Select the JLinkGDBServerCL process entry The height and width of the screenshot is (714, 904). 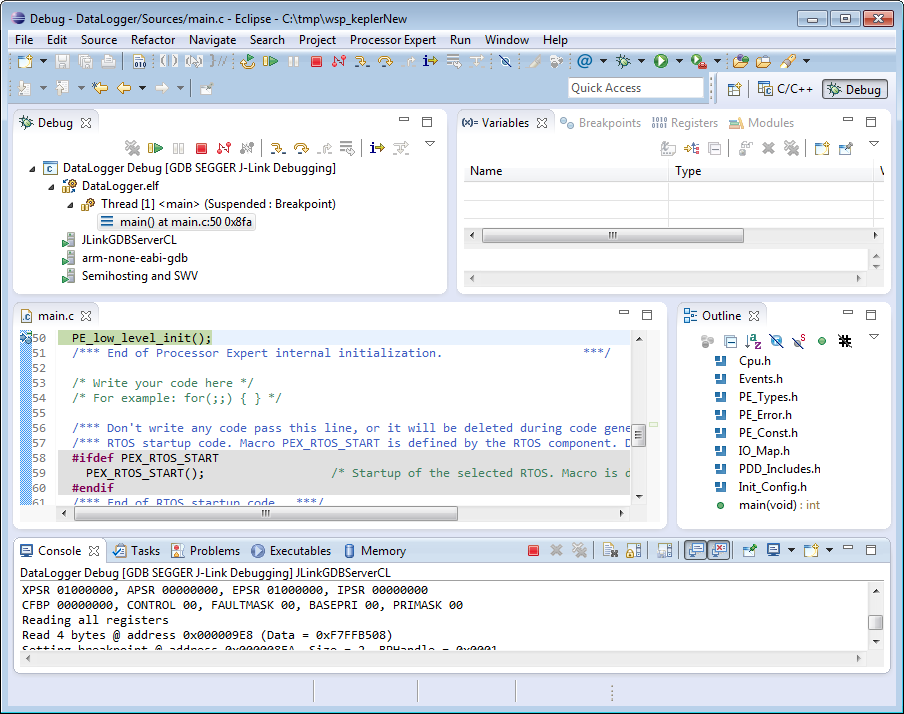(x=128, y=240)
